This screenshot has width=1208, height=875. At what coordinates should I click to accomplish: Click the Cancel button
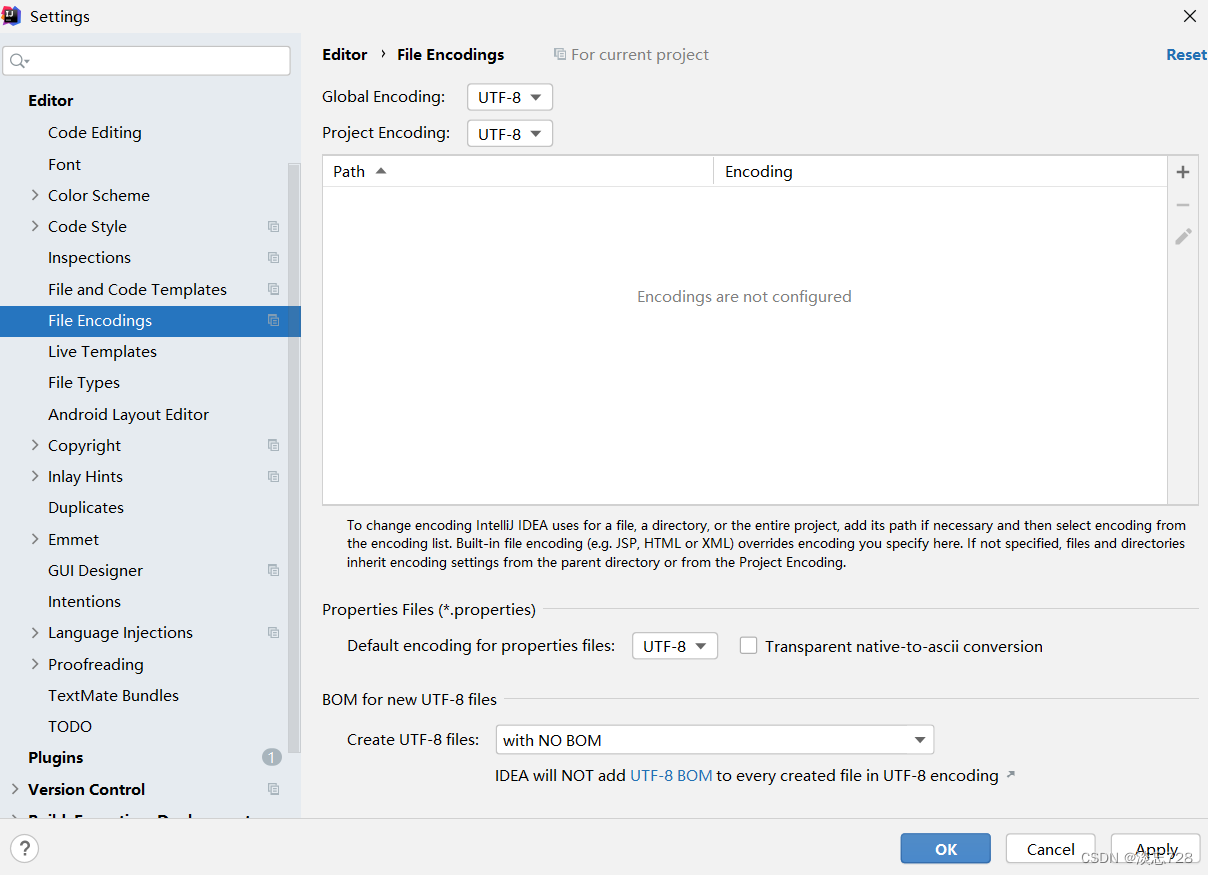pyautogui.click(x=1050, y=849)
